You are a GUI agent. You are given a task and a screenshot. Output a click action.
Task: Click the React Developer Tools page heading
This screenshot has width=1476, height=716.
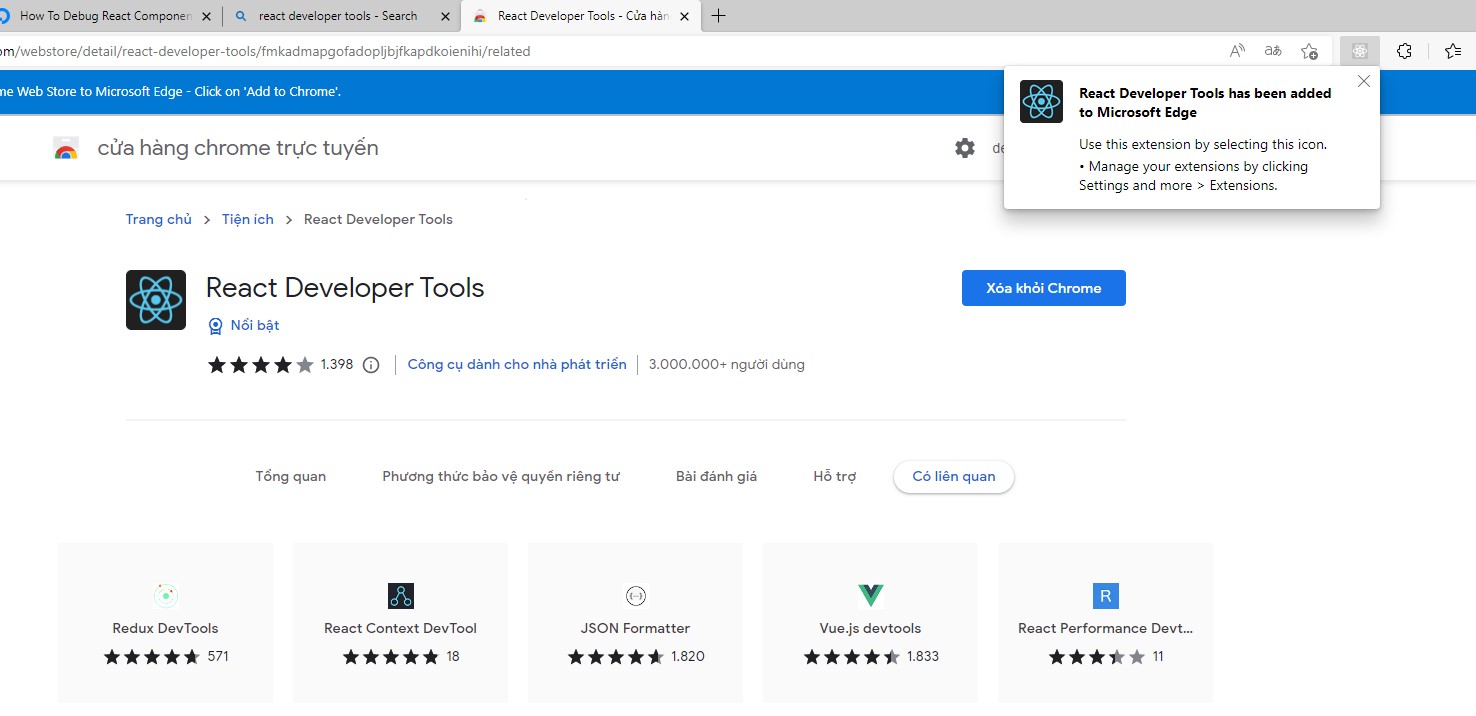click(x=345, y=288)
